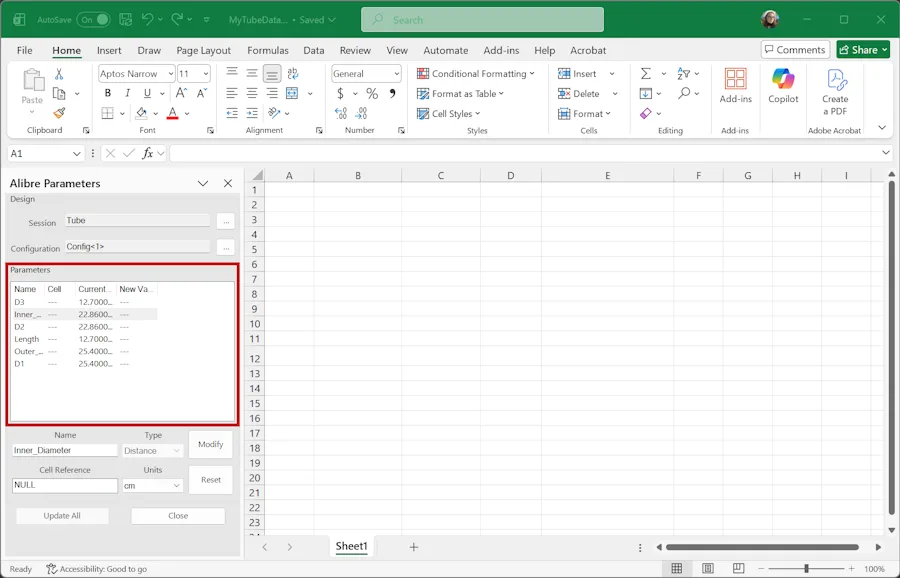Click the Search box

coord(482,20)
